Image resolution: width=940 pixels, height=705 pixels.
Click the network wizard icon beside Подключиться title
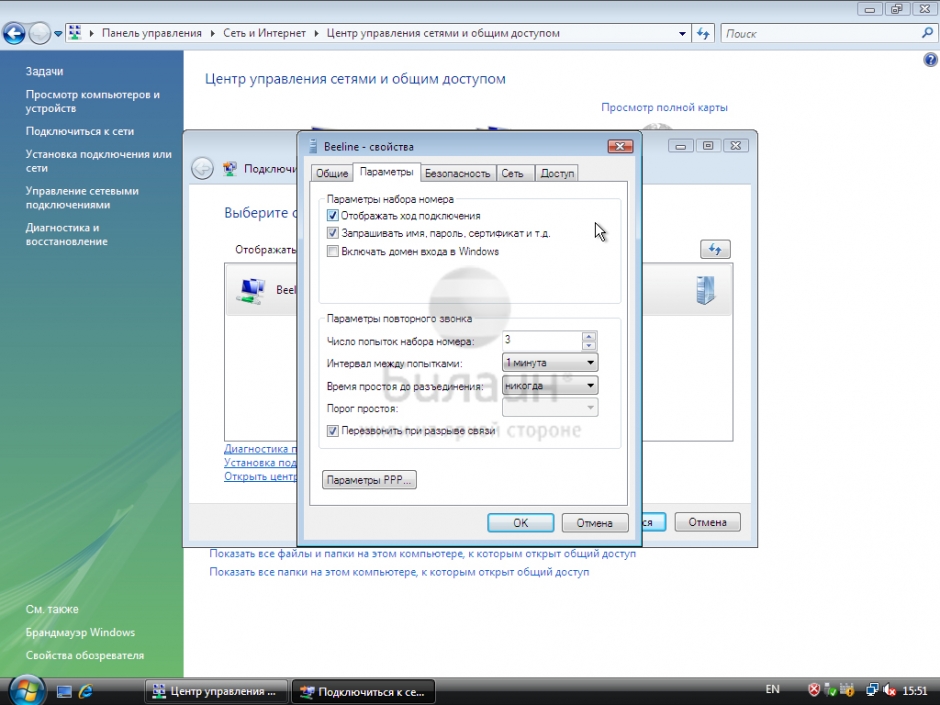coord(230,169)
